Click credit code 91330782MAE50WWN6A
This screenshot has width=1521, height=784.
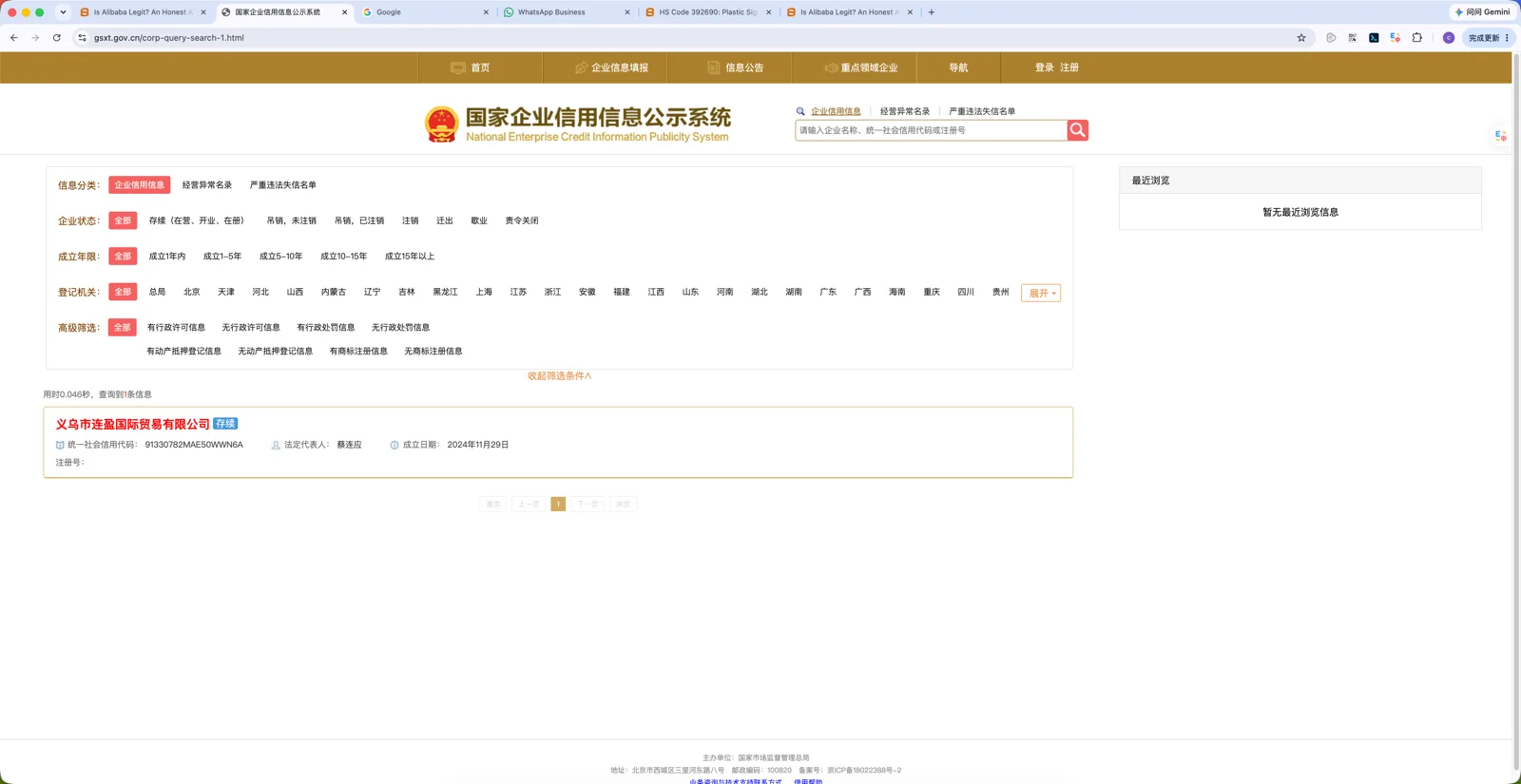pyautogui.click(x=194, y=445)
